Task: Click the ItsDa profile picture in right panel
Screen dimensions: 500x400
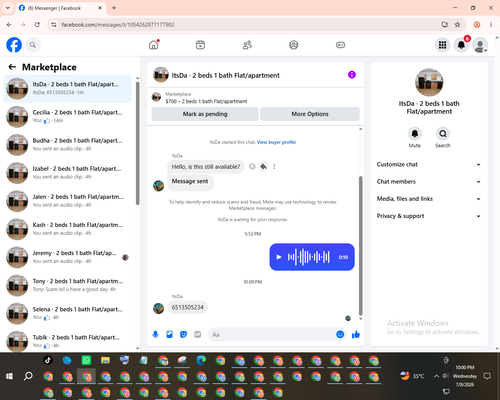Action: tap(429, 82)
